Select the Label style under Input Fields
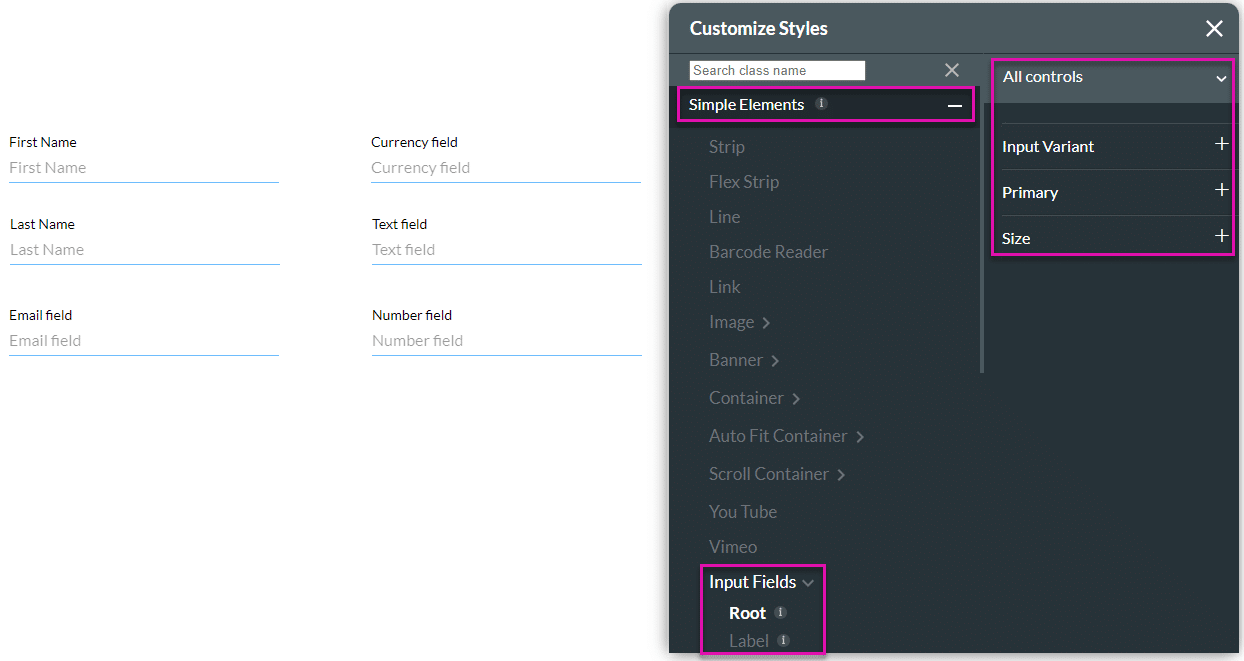 pyautogui.click(x=747, y=641)
